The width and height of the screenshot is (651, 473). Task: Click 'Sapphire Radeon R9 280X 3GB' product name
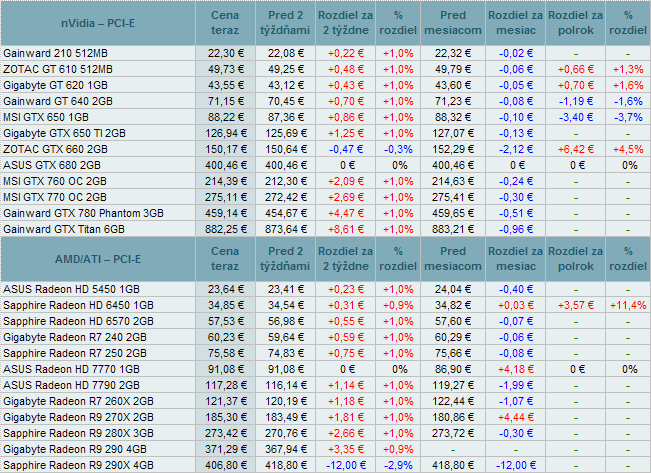point(78,433)
